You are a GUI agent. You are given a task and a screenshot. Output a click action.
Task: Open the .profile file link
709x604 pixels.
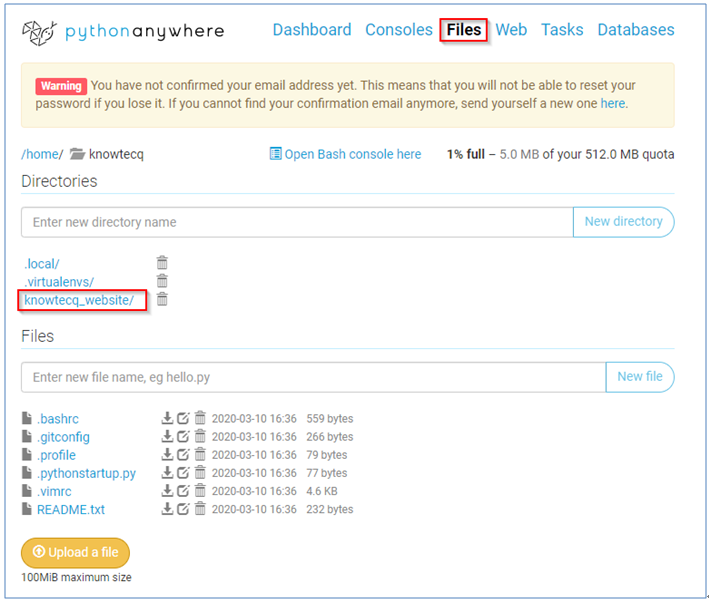pyautogui.click(x=56, y=455)
